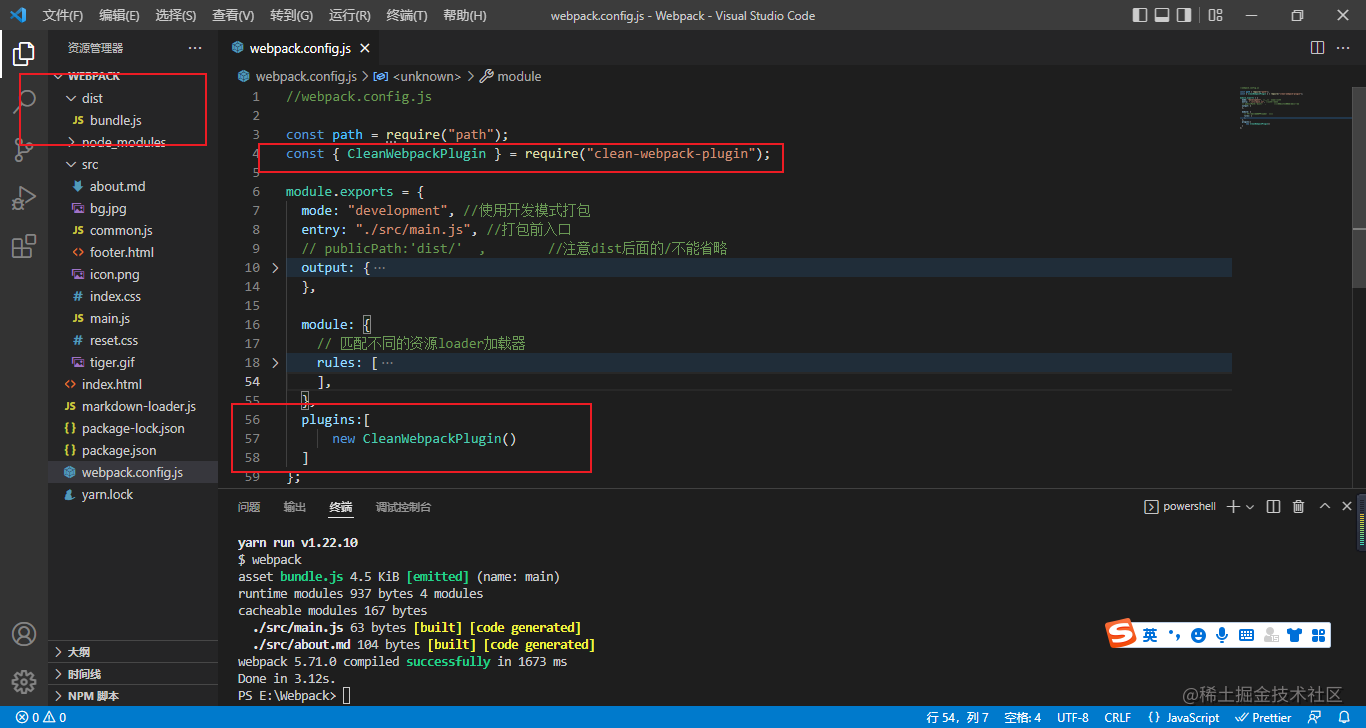Maximize the panel size with caret

click(1324, 507)
